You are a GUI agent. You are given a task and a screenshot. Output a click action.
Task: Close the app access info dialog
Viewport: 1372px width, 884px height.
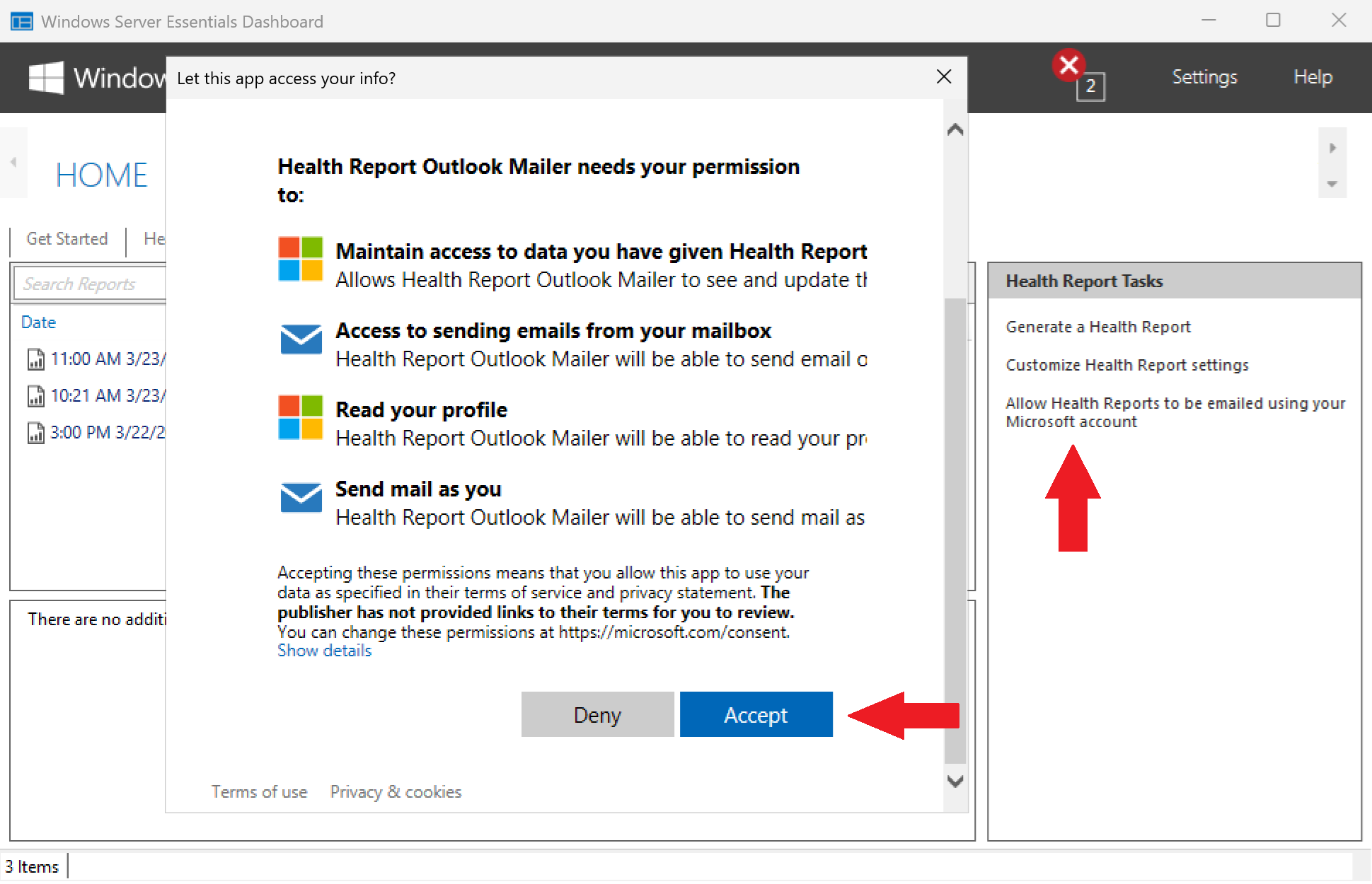[943, 77]
